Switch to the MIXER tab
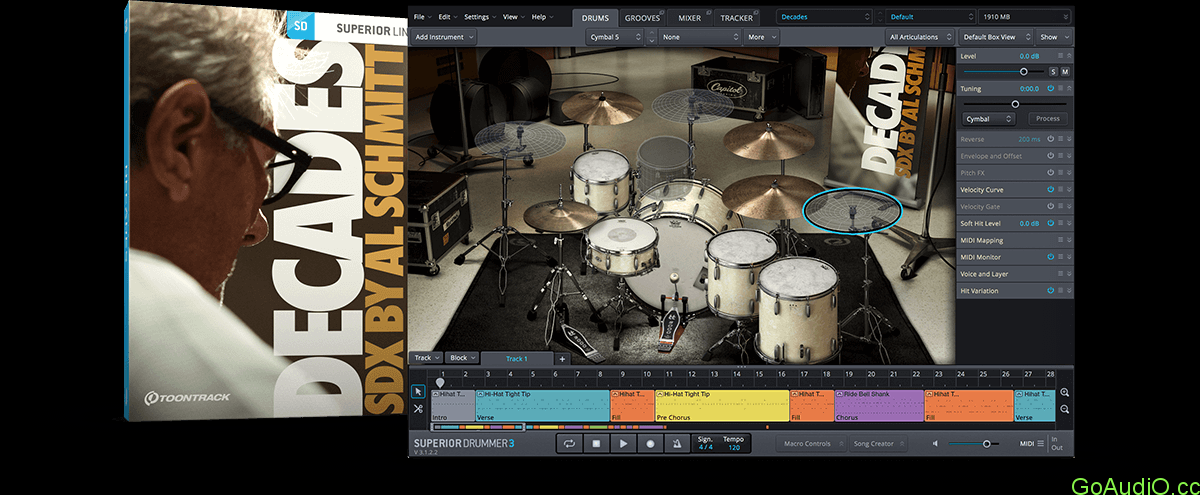This screenshot has width=1200, height=495. 690,18
